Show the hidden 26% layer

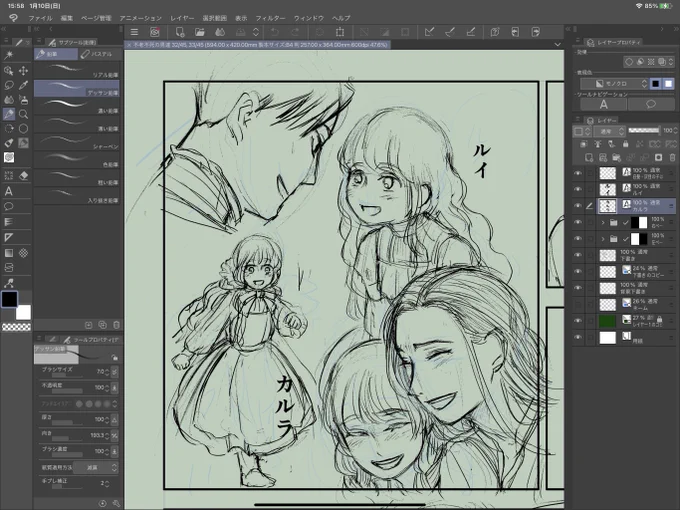[x=578, y=304]
